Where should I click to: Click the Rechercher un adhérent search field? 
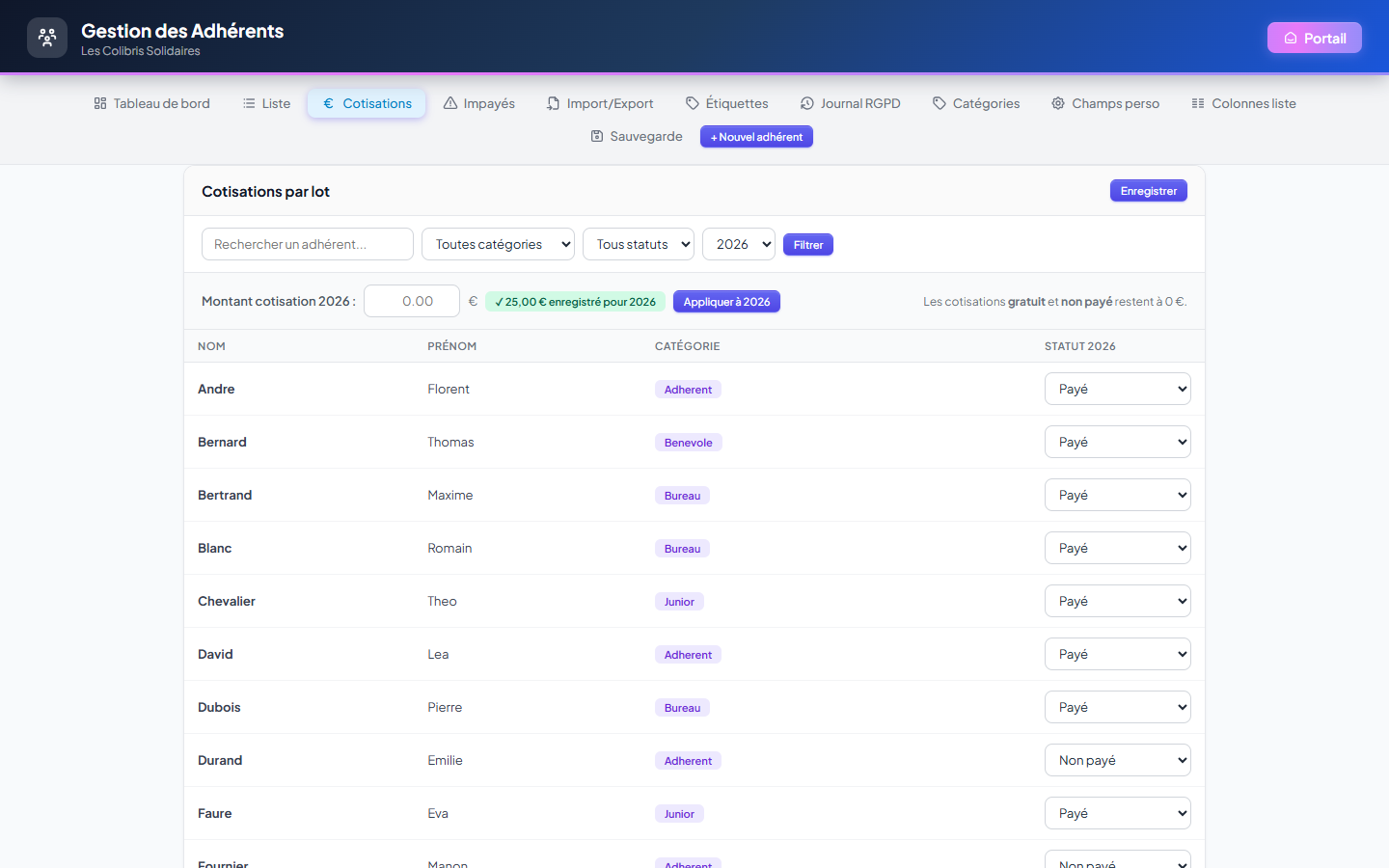pos(308,244)
